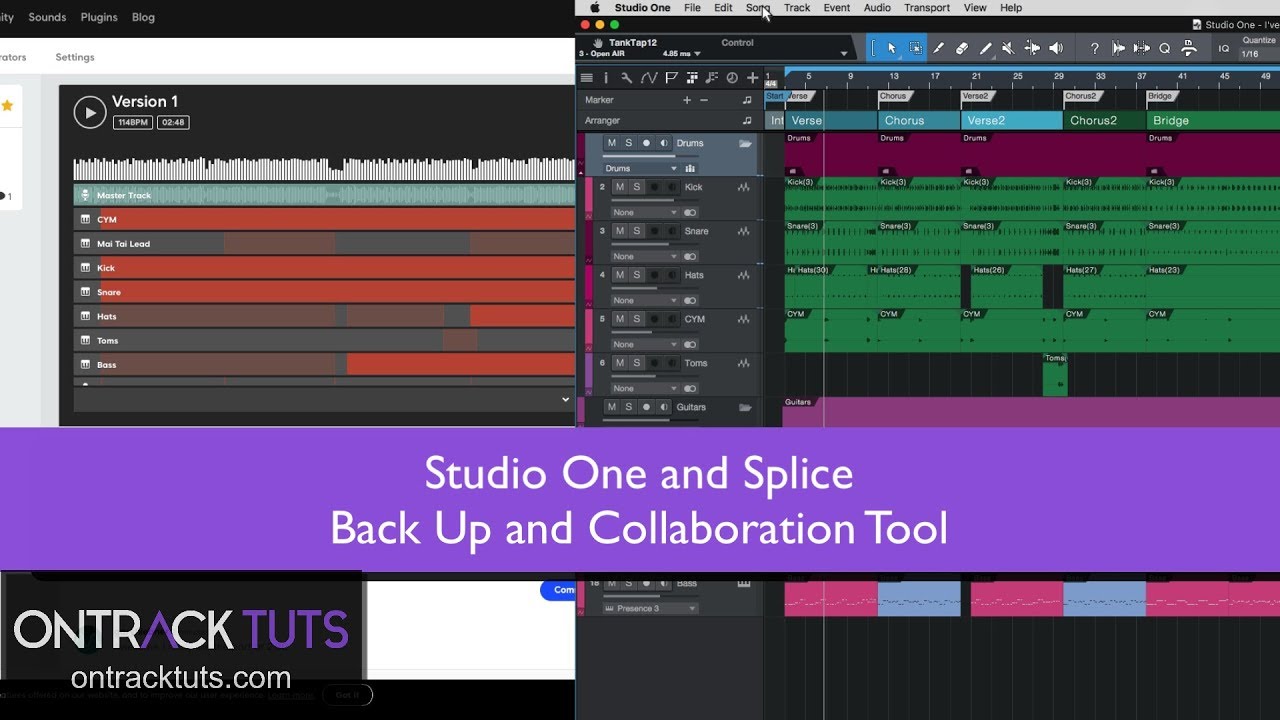
Task: Solo the Guitars folder track
Action: pyautogui.click(x=628, y=407)
